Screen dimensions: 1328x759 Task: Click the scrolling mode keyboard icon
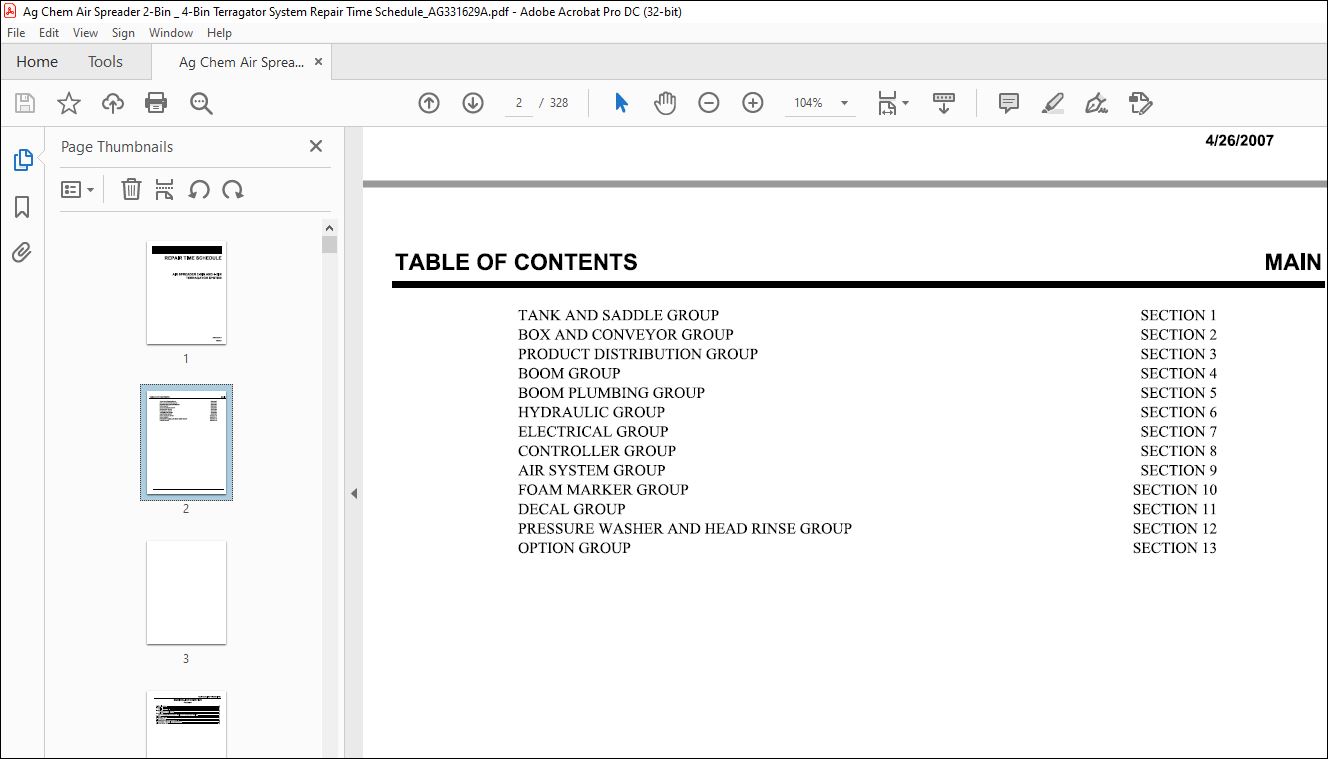[944, 103]
